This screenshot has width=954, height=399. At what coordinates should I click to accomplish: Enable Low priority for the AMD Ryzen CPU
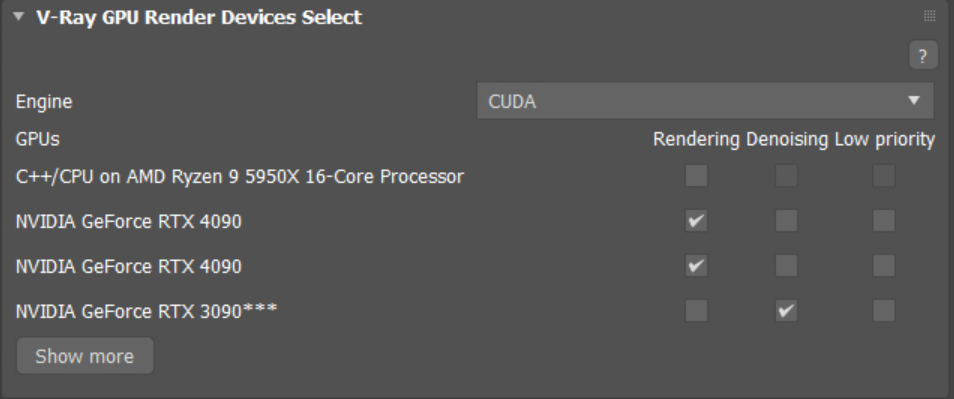point(883,176)
